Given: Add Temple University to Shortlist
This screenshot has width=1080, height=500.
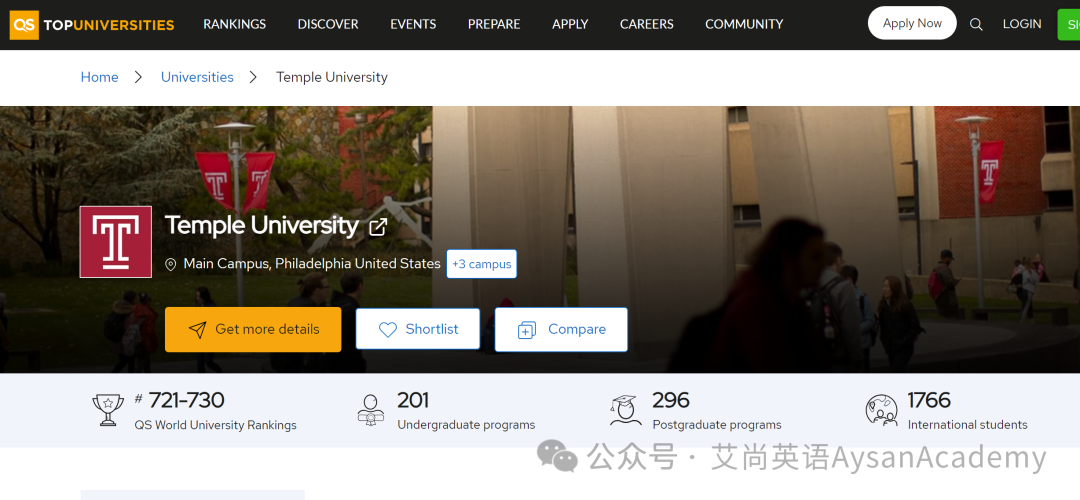Looking at the screenshot, I should click(x=417, y=329).
